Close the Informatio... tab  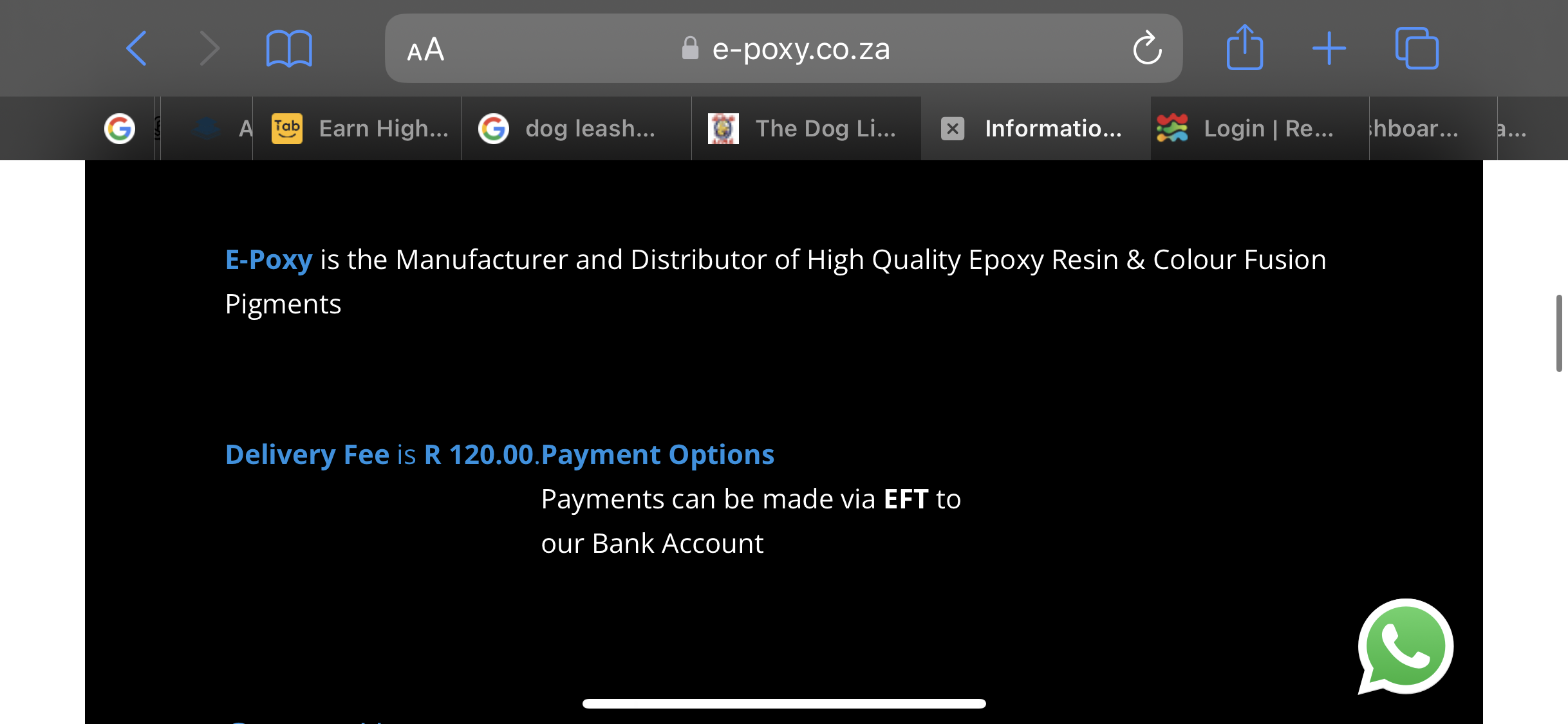(x=953, y=129)
